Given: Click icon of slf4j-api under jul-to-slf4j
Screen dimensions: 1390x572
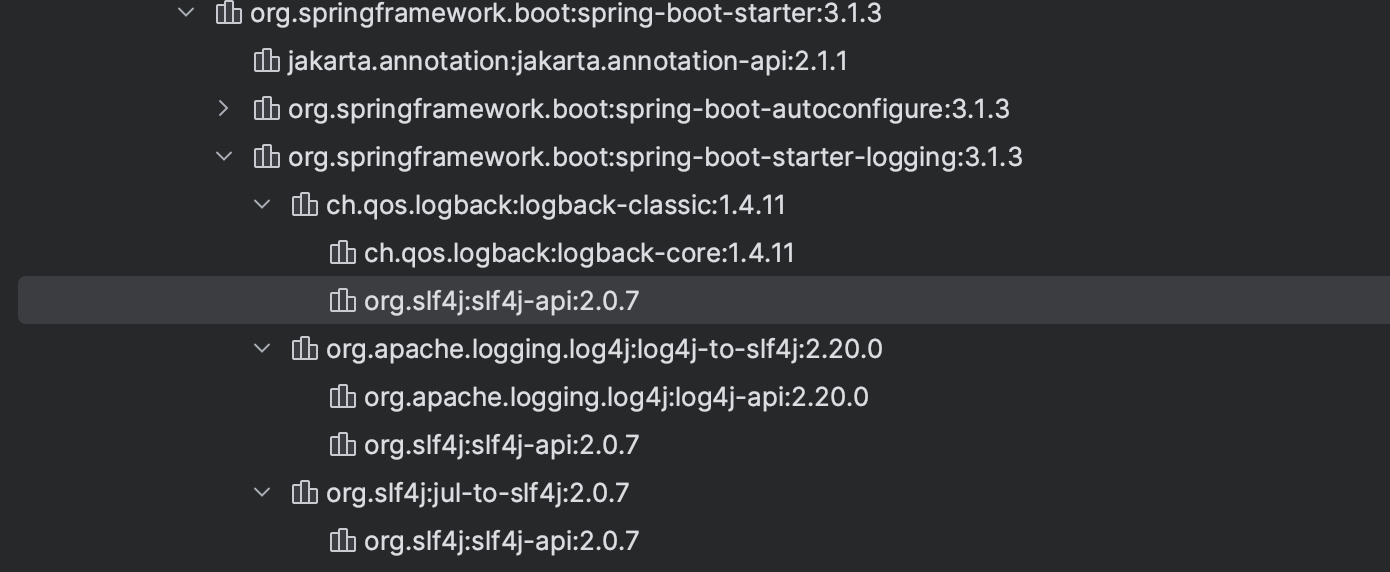Looking at the screenshot, I should 343,541.
